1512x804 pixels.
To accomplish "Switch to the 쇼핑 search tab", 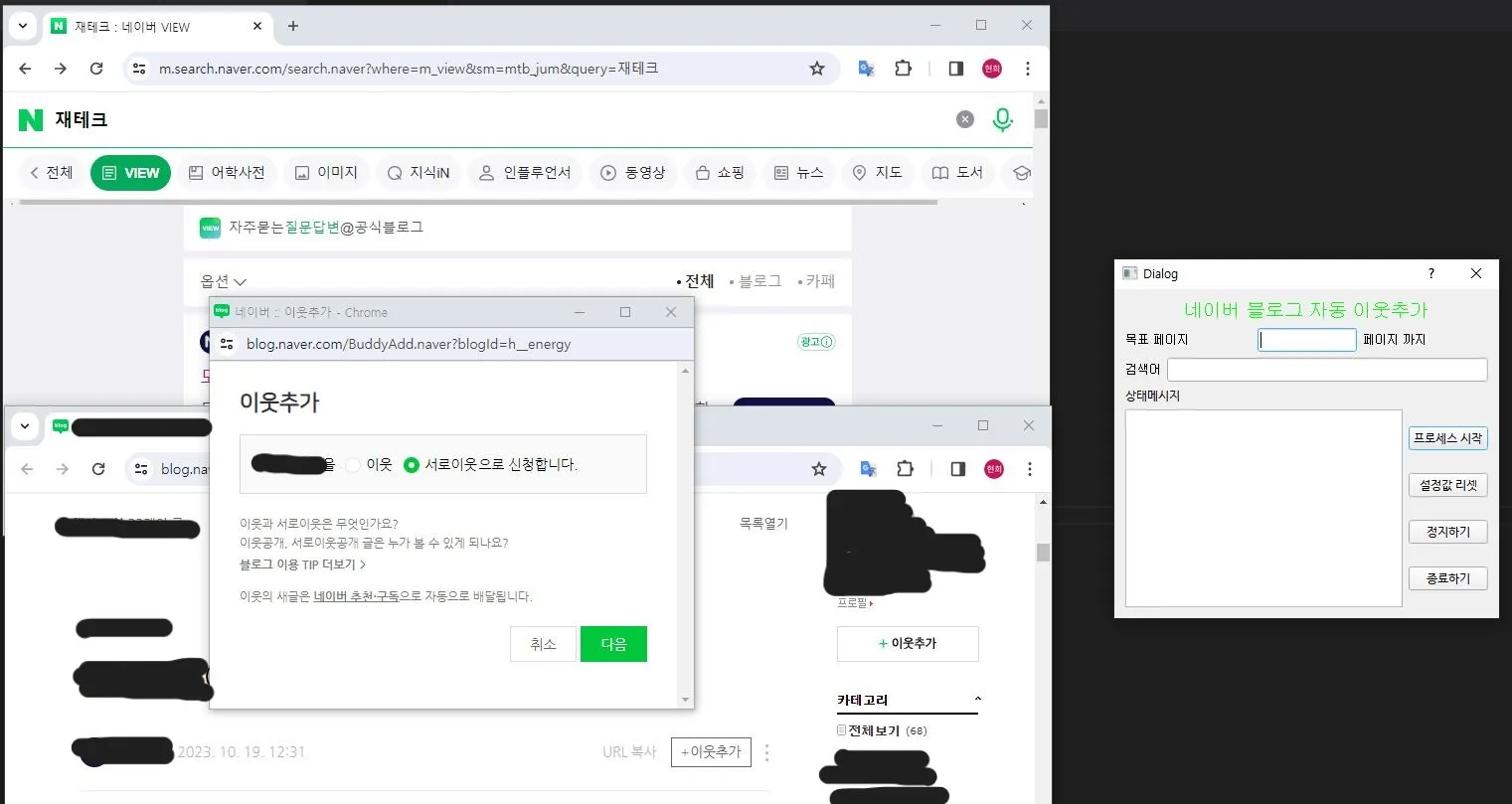I will 720,172.
